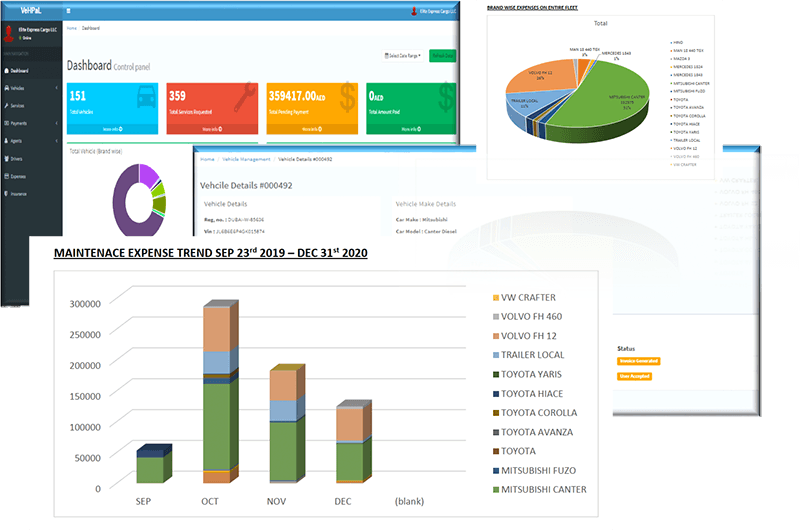Click the Volvo FH 12 orange pie slice
This screenshot has width=800, height=530.
click(x=546, y=77)
